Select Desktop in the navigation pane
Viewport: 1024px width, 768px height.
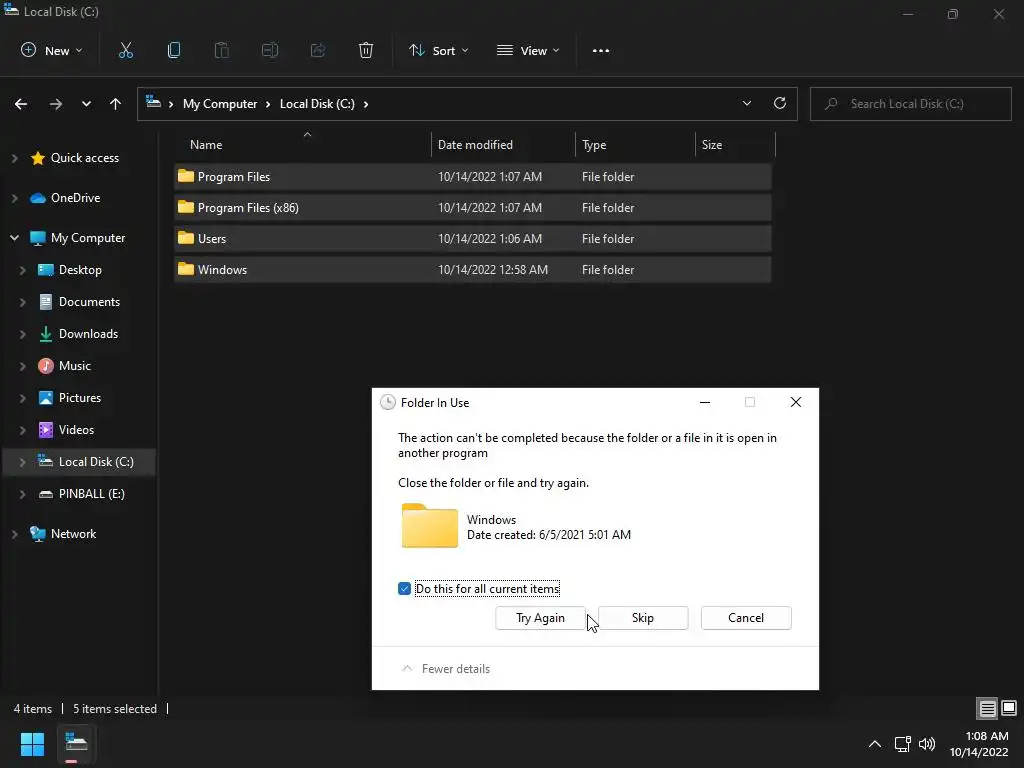point(80,270)
